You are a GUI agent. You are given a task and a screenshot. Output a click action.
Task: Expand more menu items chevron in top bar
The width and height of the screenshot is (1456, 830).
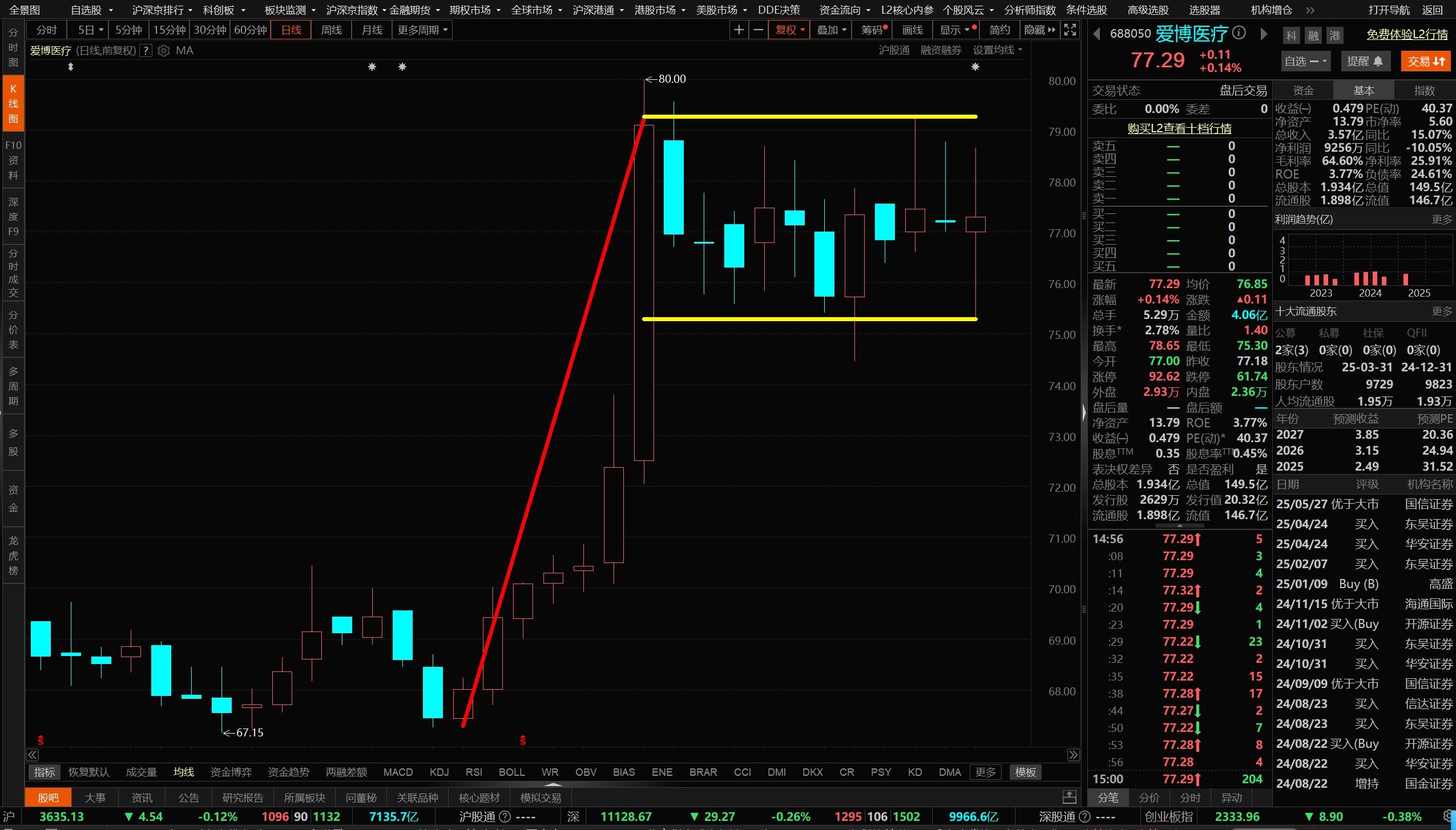pos(1310,10)
